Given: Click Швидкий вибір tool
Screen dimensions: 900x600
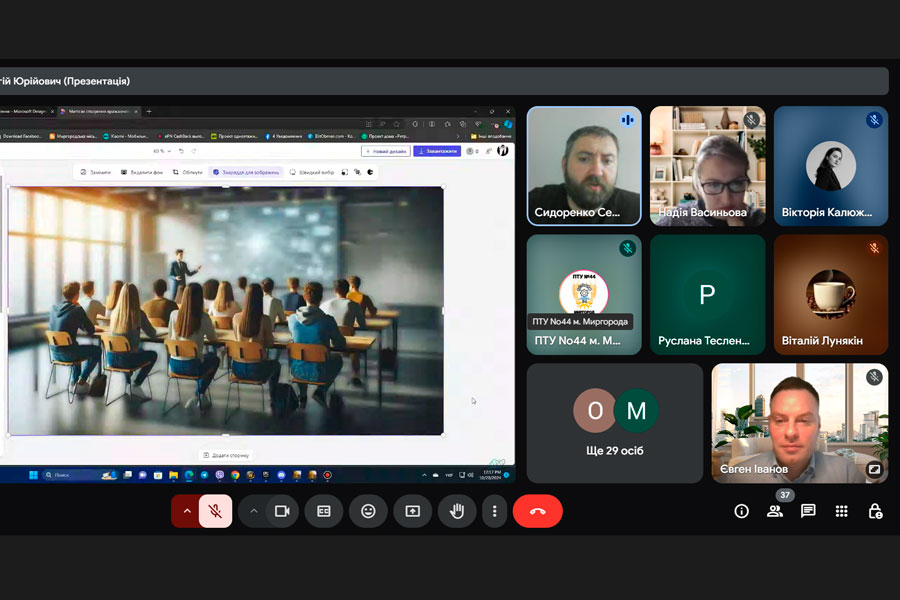Looking at the screenshot, I should [x=312, y=172].
